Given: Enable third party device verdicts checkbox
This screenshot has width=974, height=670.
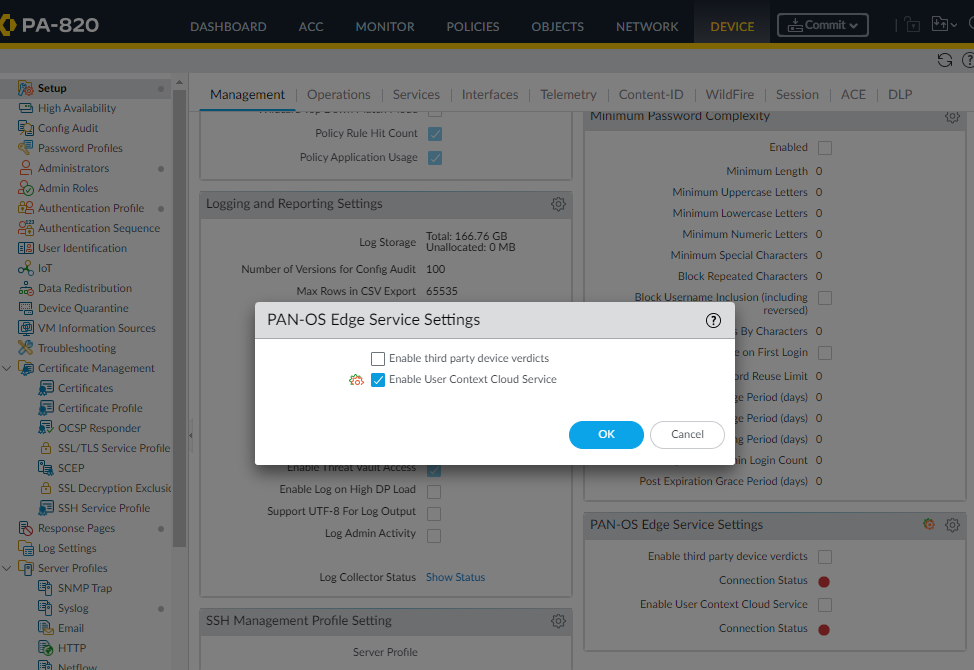Looking at the screenshot, I should [x=378, y=358].
